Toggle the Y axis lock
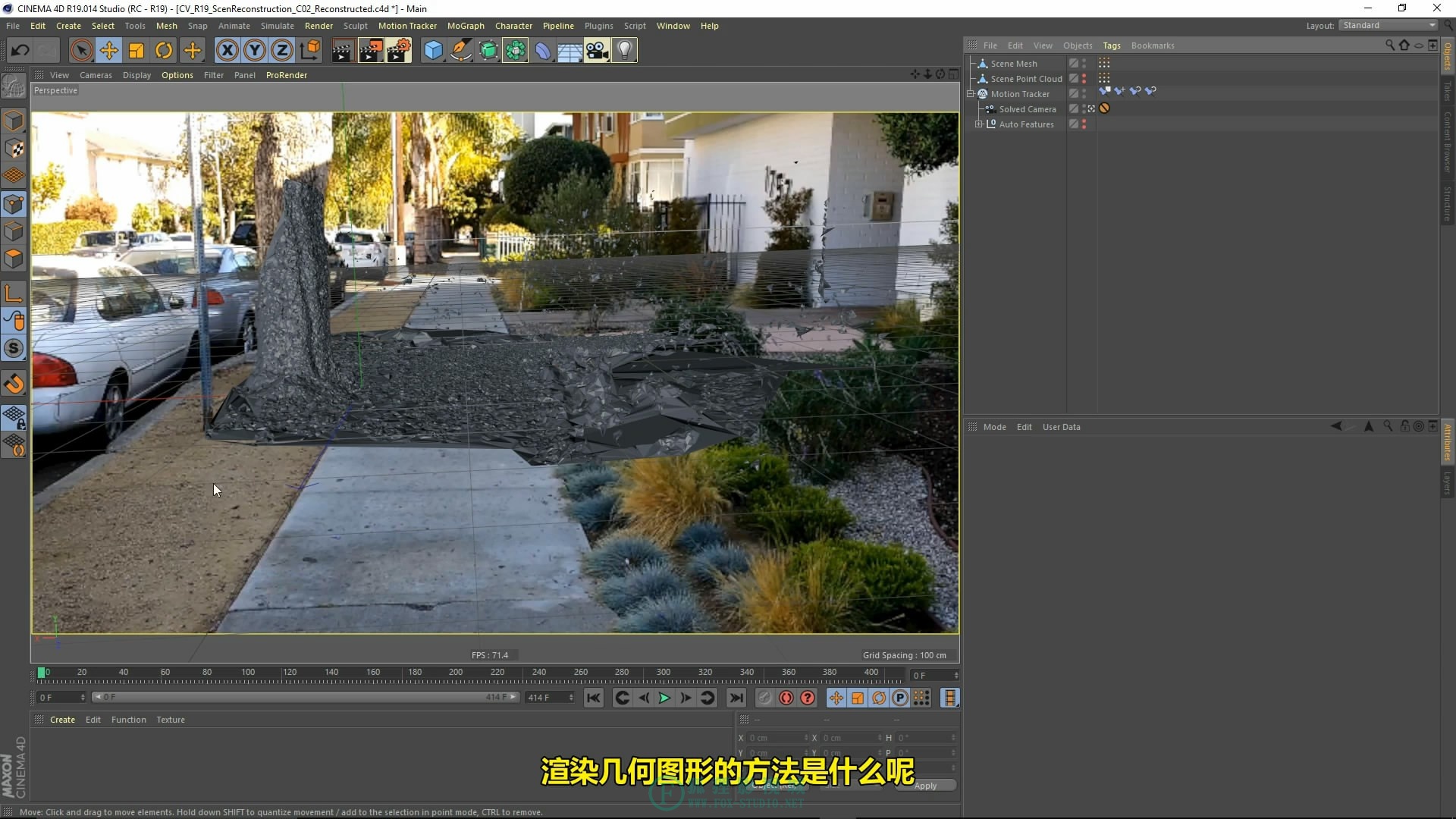The image size is (1456, 819). (255, 51)
